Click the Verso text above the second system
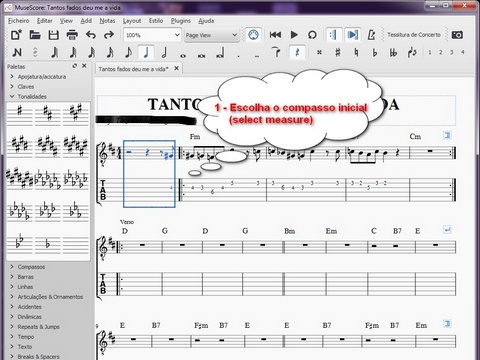 pyautogui.click(x=127, y=222)
